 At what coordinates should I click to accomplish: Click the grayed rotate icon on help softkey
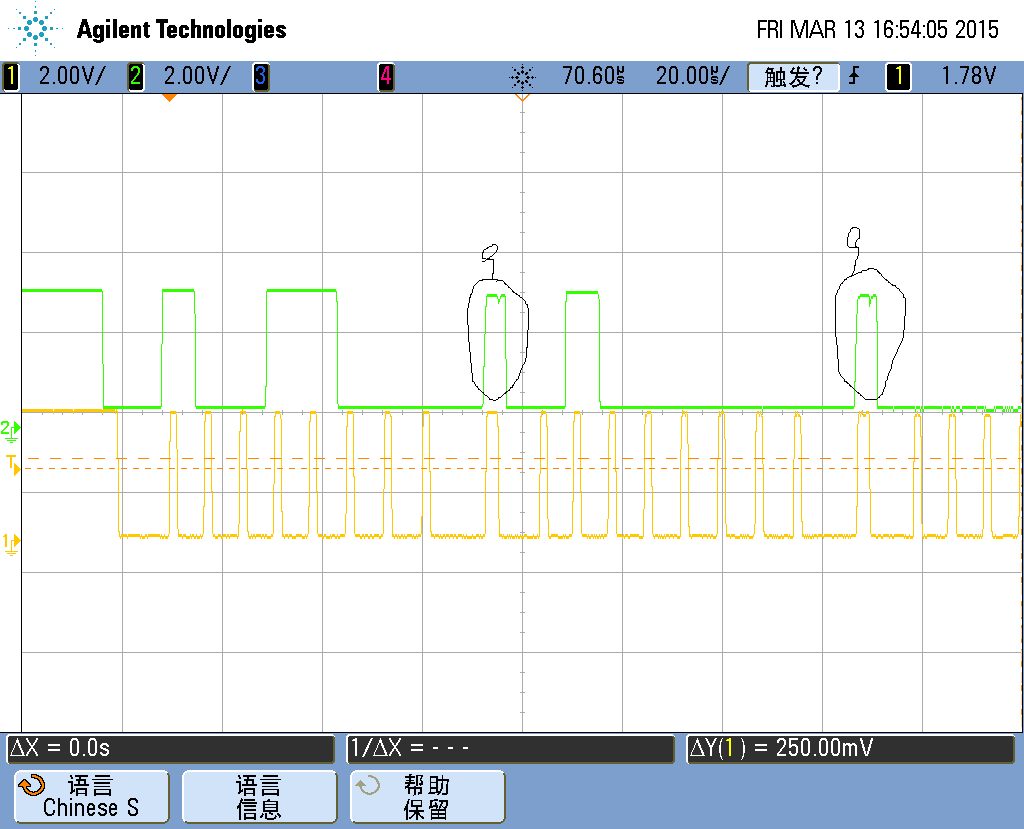tap(368, 785)
